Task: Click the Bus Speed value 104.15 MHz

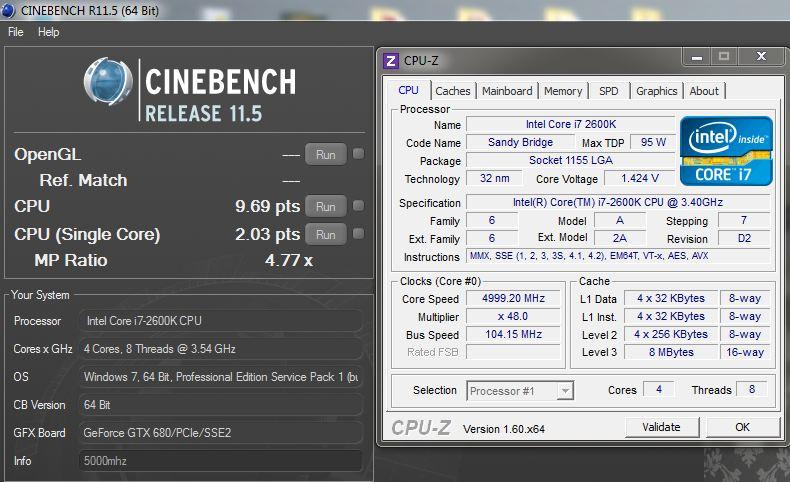Action: pos(513,334)
